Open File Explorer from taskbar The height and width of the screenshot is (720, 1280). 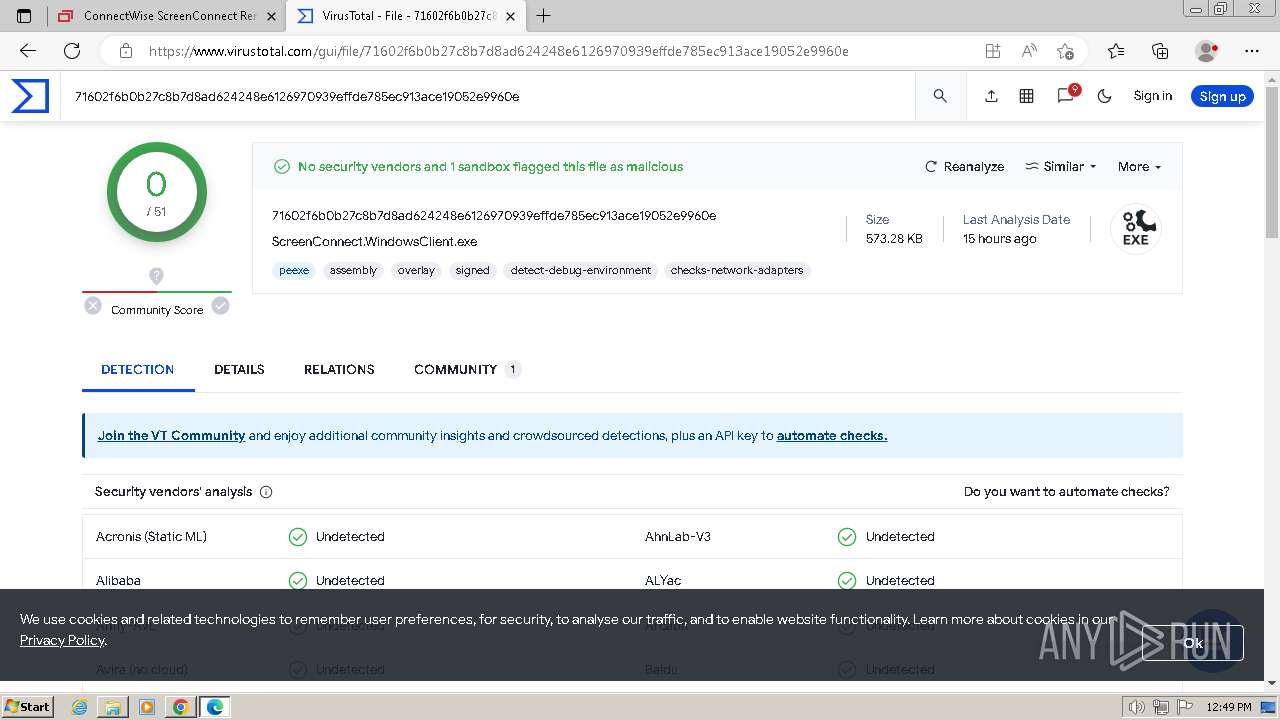(x=113, y=707)
